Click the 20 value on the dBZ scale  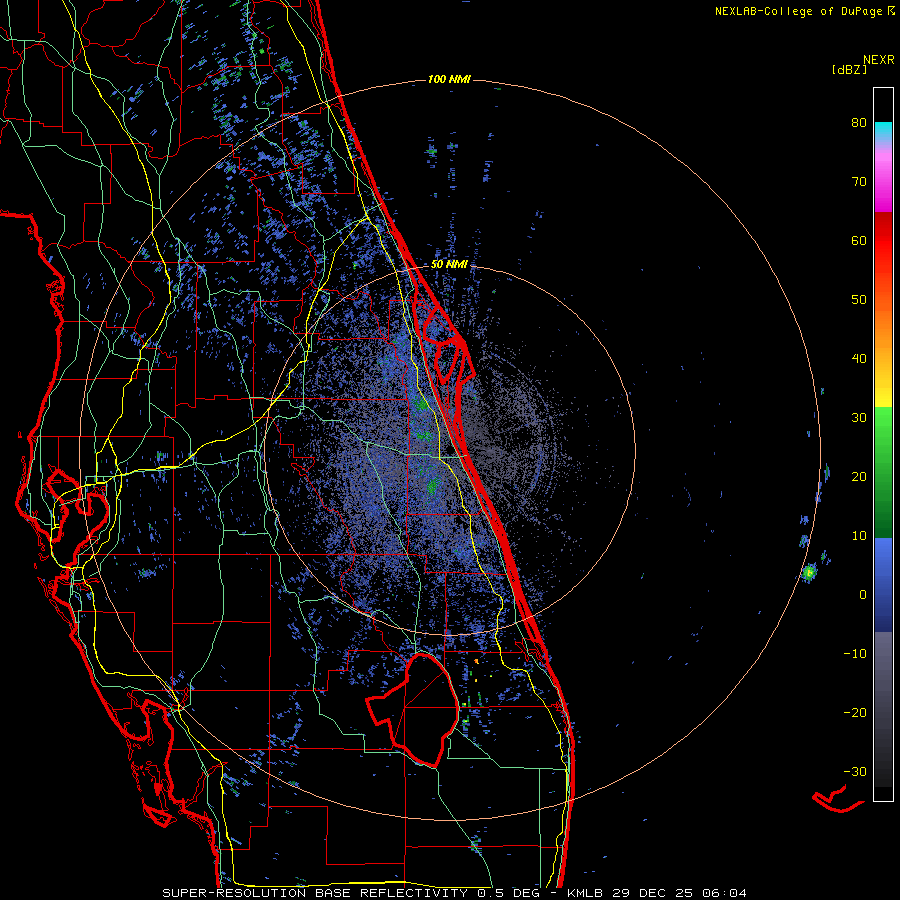pos(859,477)
